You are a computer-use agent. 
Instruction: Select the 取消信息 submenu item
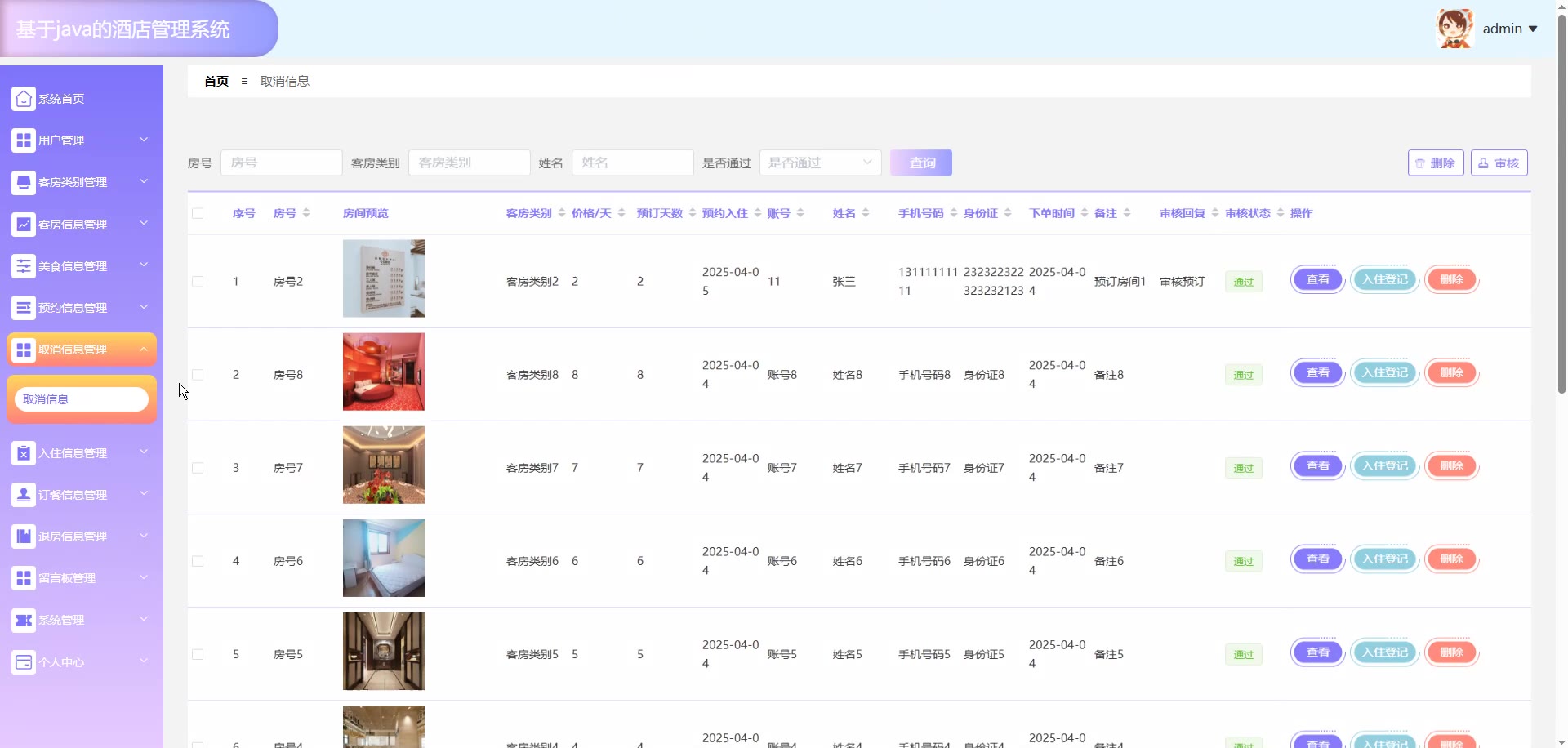coord(82,399)
